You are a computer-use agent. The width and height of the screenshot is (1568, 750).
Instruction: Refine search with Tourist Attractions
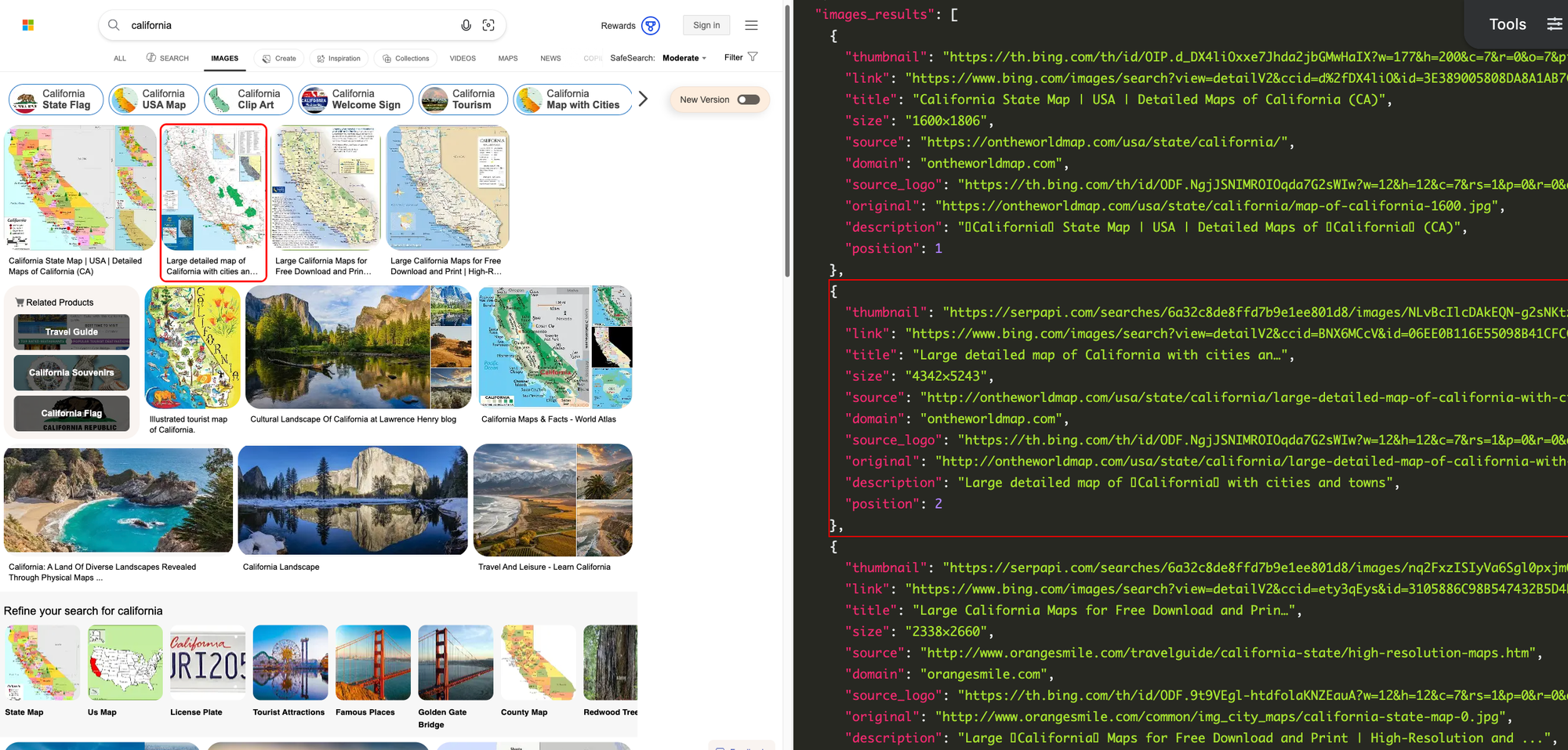tap(290, 663)
